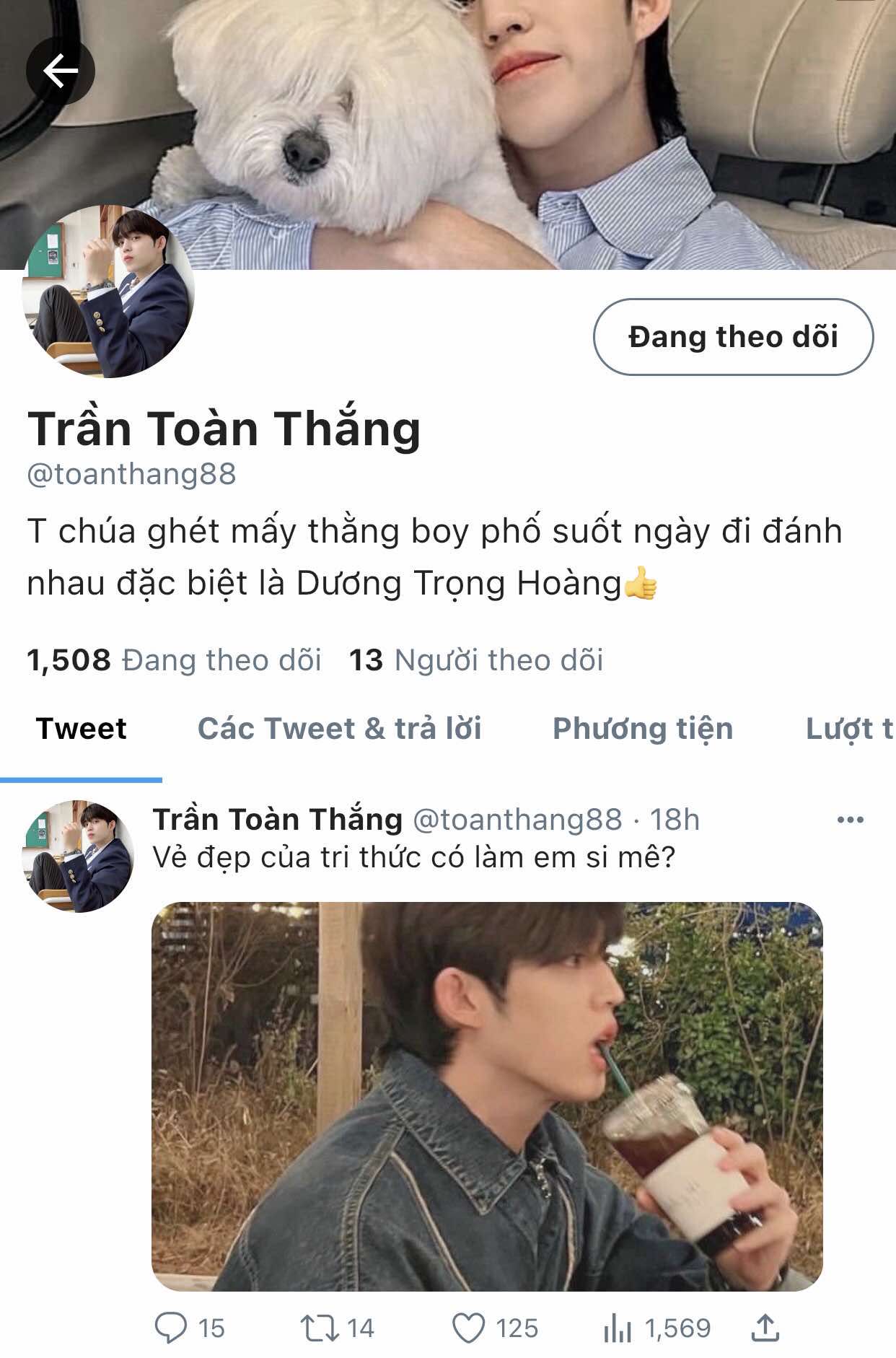Switch to Các Tweet & trả lời tab

pos(340,729)
